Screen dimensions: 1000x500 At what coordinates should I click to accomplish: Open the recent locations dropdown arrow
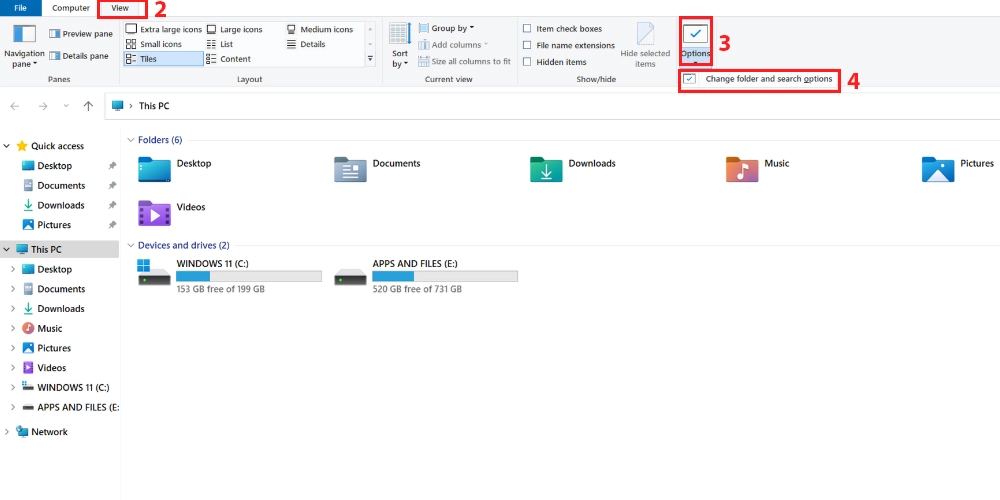[x=66, y=107]
